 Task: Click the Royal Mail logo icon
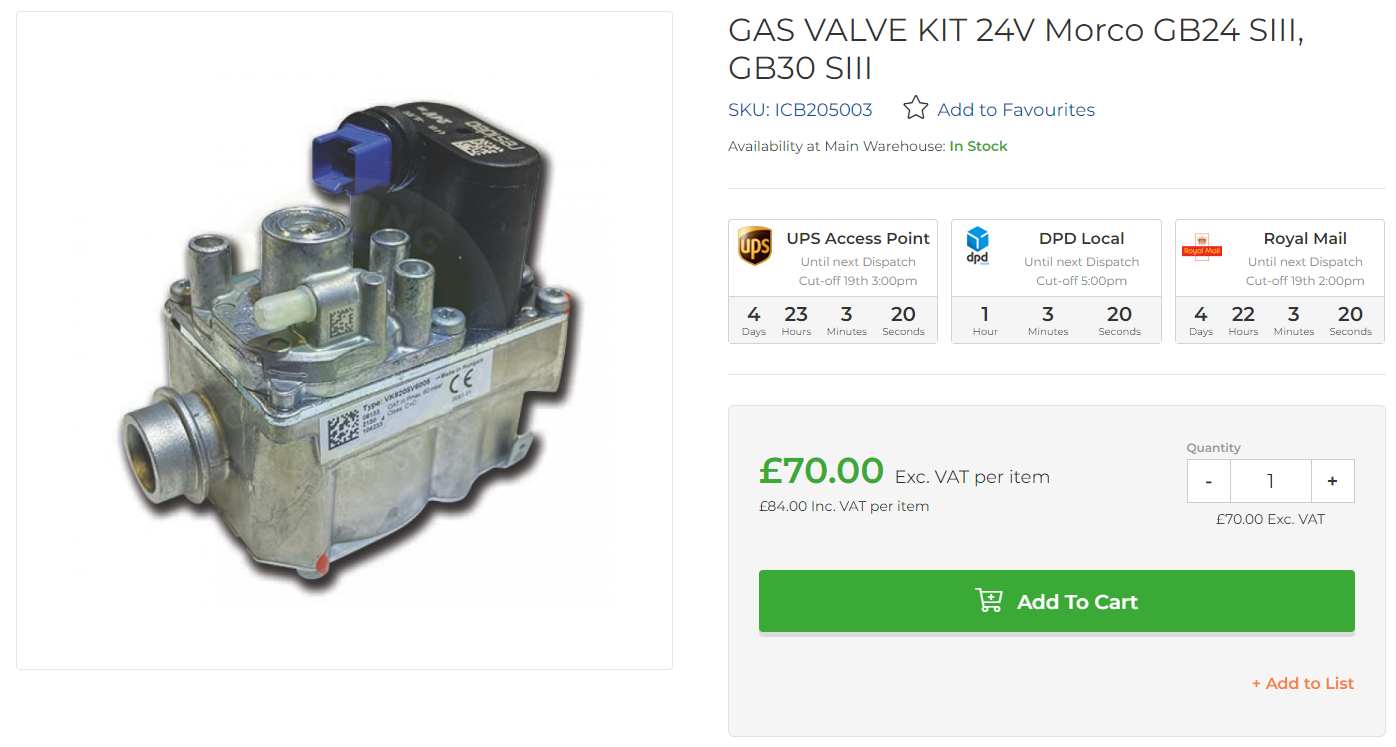pos(1202,248)
